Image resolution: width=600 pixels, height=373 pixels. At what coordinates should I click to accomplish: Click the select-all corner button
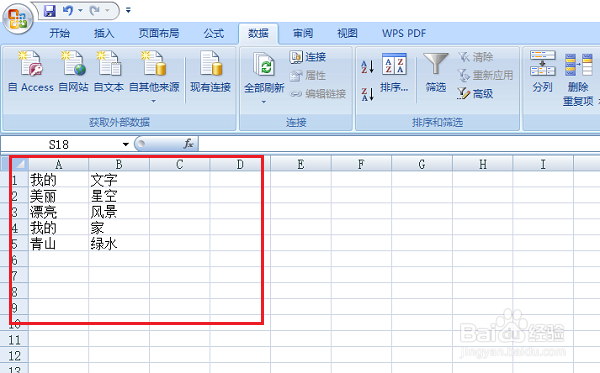coord(19,164)
